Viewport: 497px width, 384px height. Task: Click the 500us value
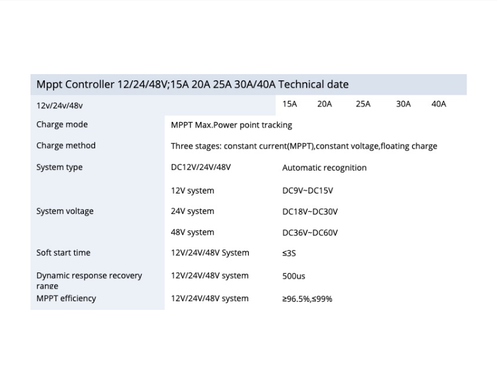click(294, 276)
